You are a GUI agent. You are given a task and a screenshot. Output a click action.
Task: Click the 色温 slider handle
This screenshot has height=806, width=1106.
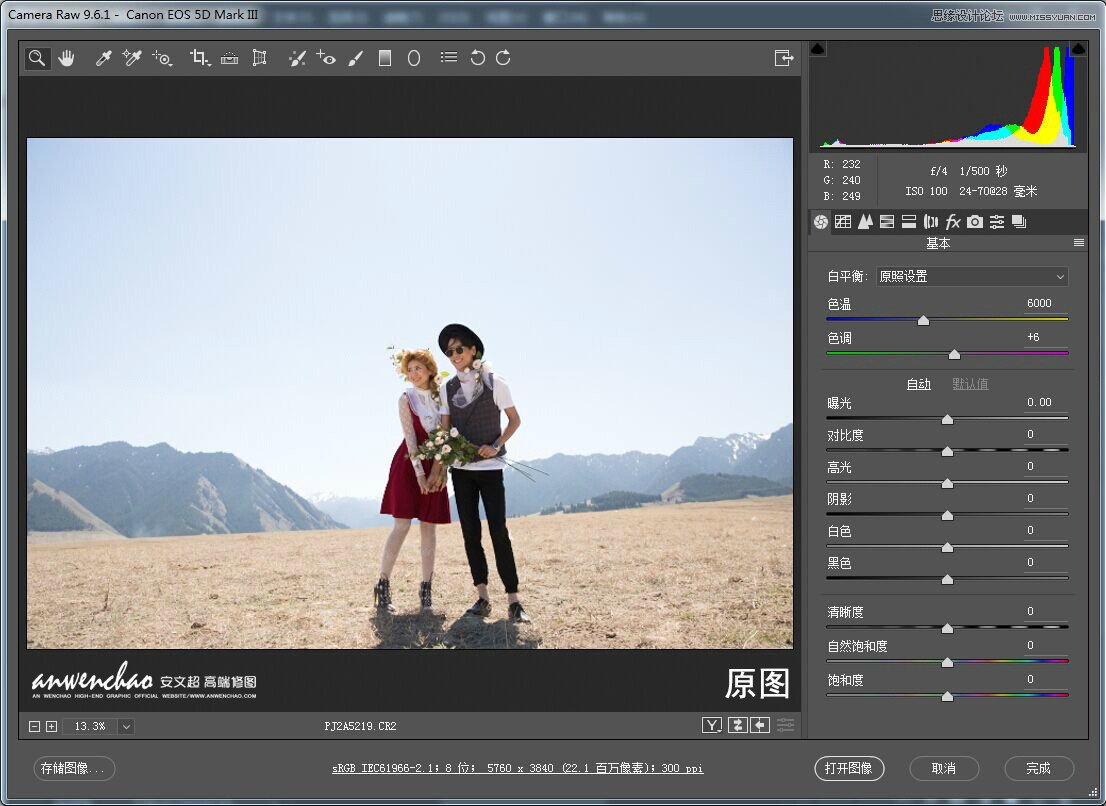(x=923, y=321)
